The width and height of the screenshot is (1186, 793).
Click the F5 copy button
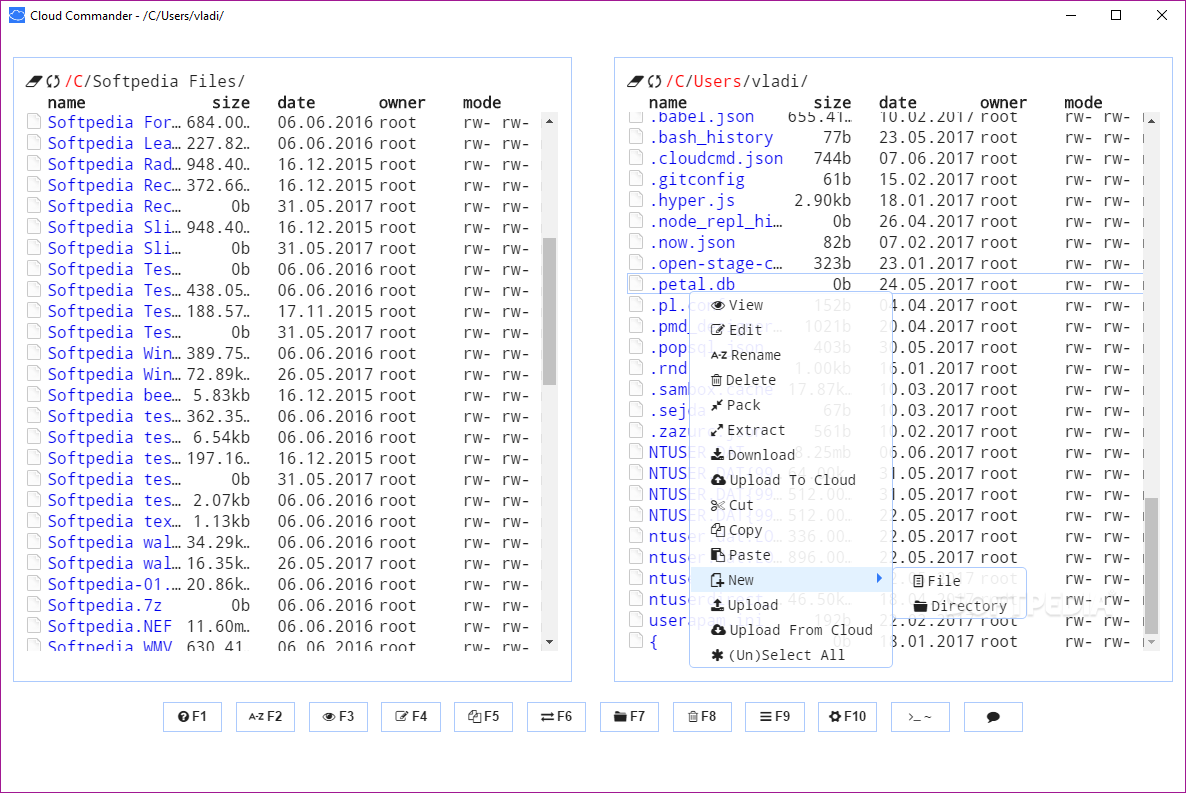[x=483, y=717]
